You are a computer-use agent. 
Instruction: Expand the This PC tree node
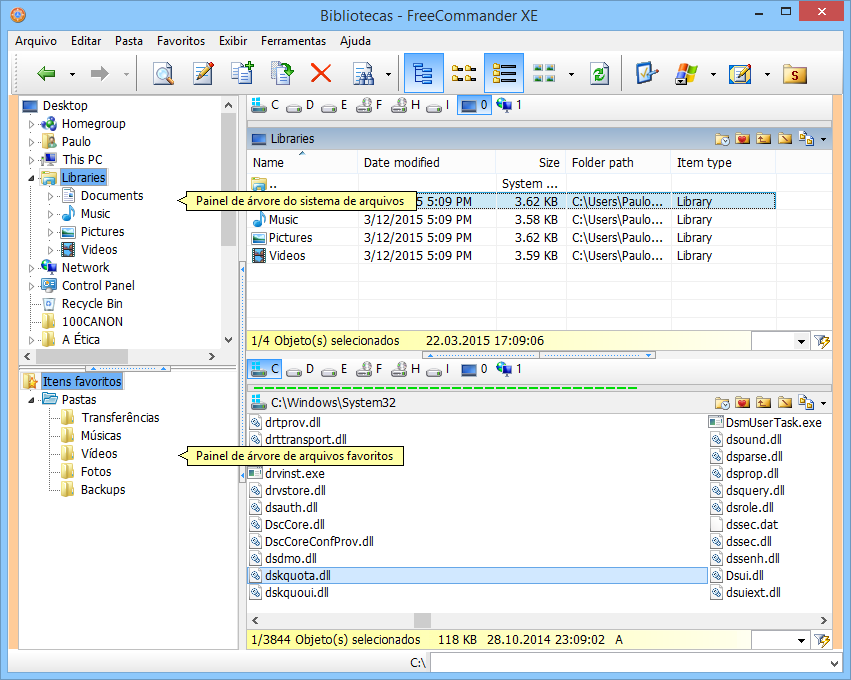(31, 160)
